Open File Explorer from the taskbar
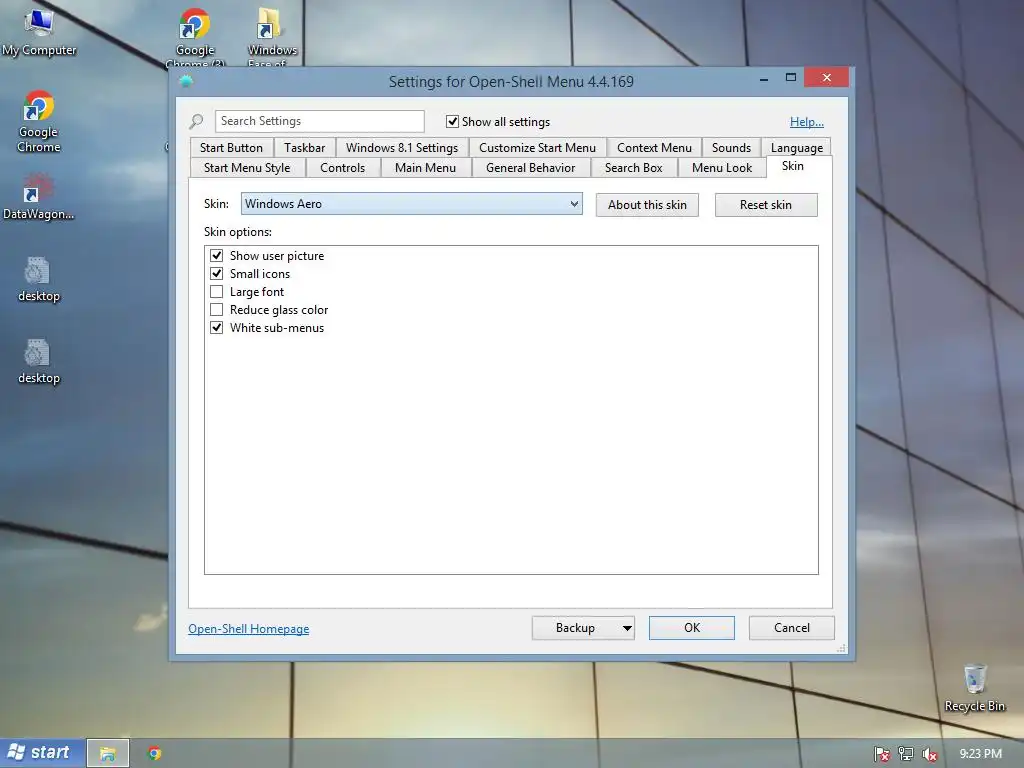Image resolution: width=1024 pixels, height=768 pixels. click(108, 754)
